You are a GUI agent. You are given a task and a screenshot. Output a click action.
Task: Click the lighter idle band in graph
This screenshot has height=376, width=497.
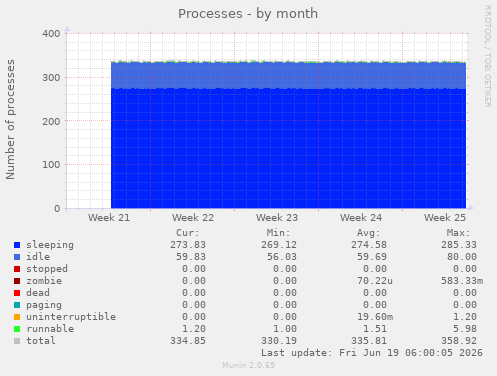(288, 75)
